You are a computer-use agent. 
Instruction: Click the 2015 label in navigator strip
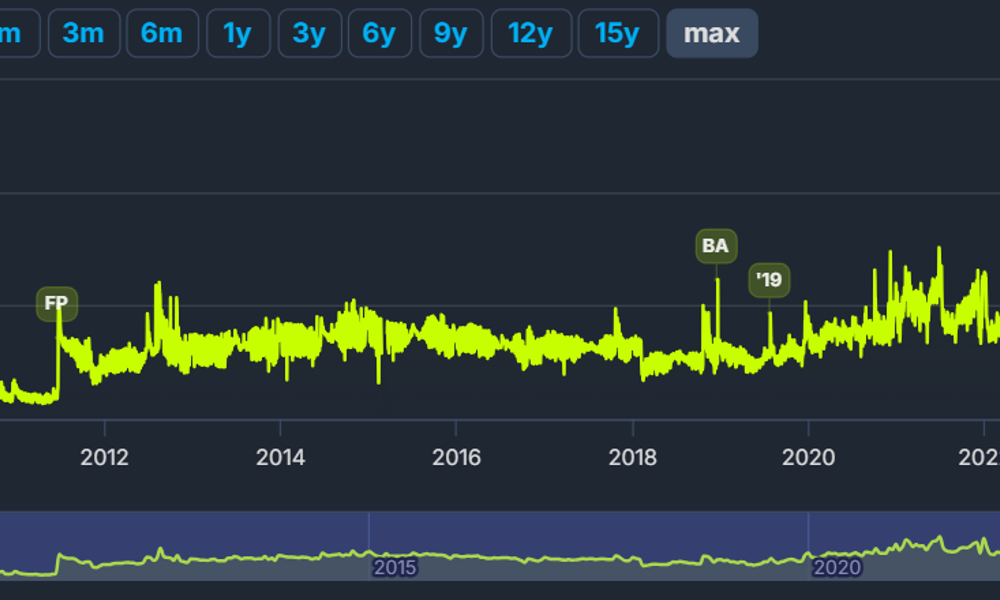pyautogui.click(x=395, y=568)
